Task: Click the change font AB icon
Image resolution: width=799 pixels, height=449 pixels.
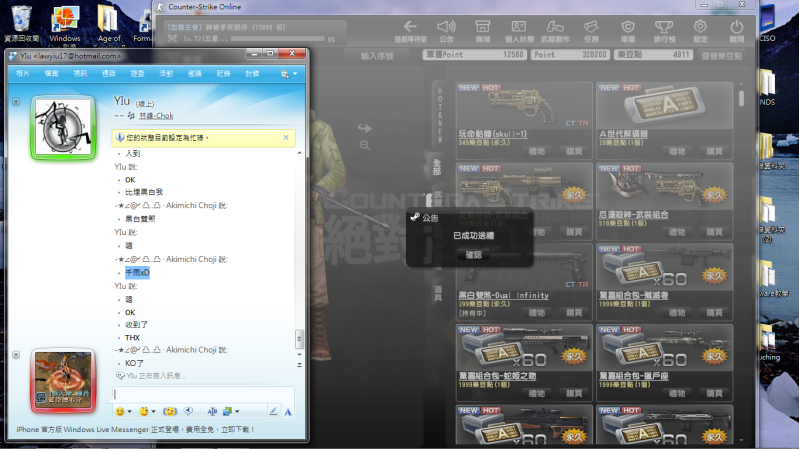Action: click(x=212, y=411)
